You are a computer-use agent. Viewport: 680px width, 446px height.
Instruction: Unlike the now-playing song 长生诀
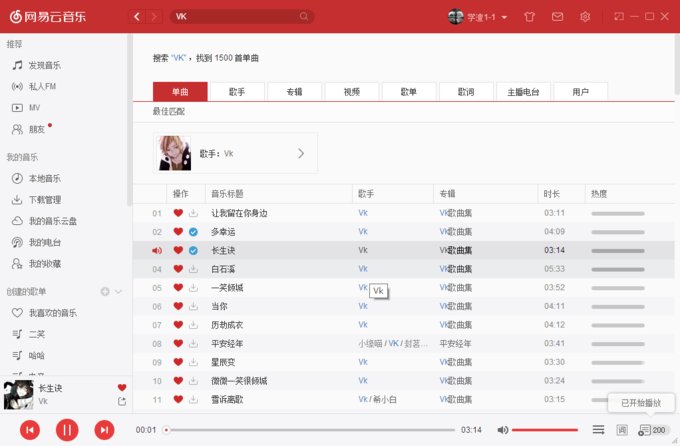point(122,387)
